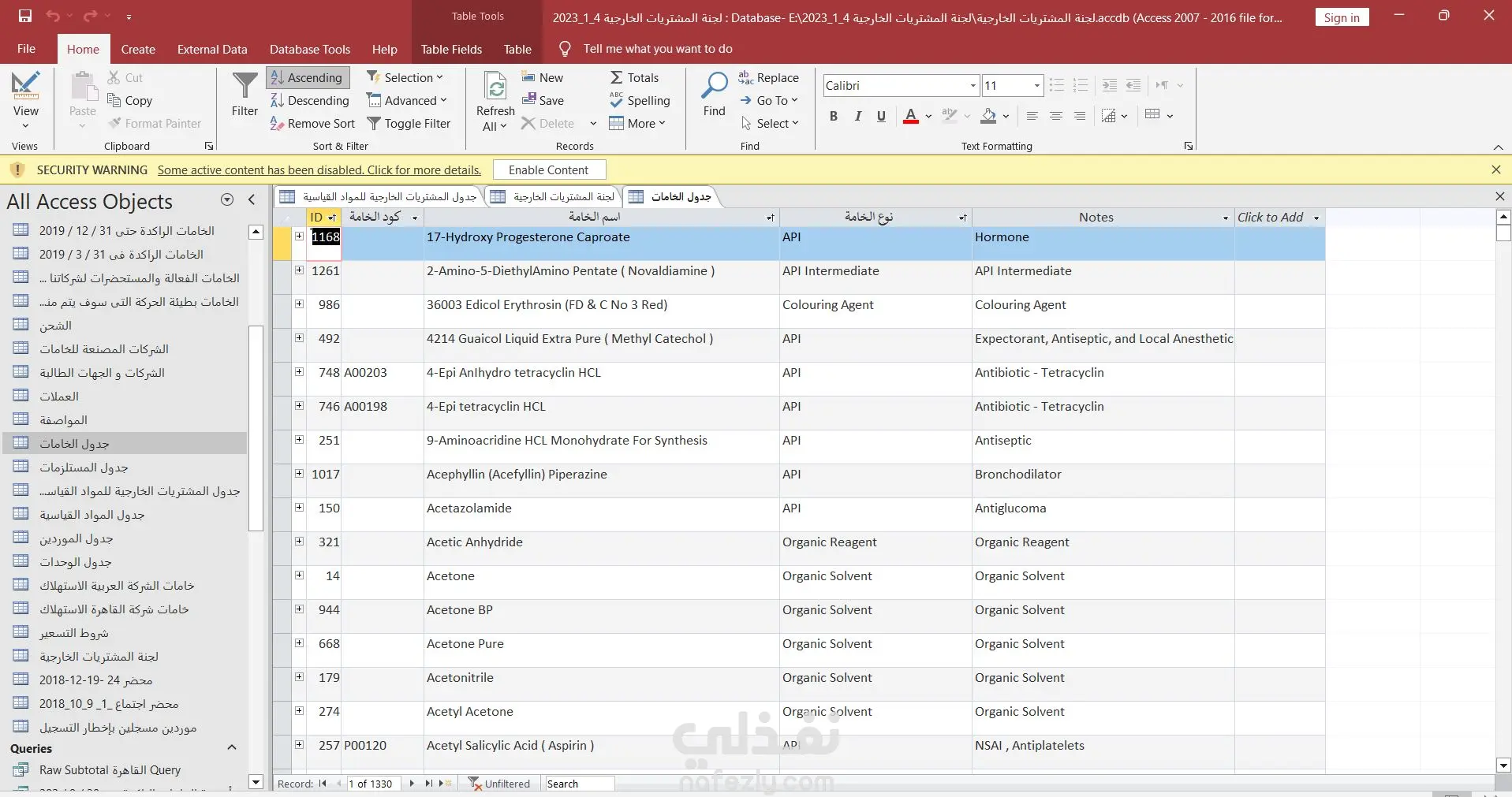This screenshot has height=797, width=1512.
Task: Collapse the ribbon with the arrow
Action: 1498,147
